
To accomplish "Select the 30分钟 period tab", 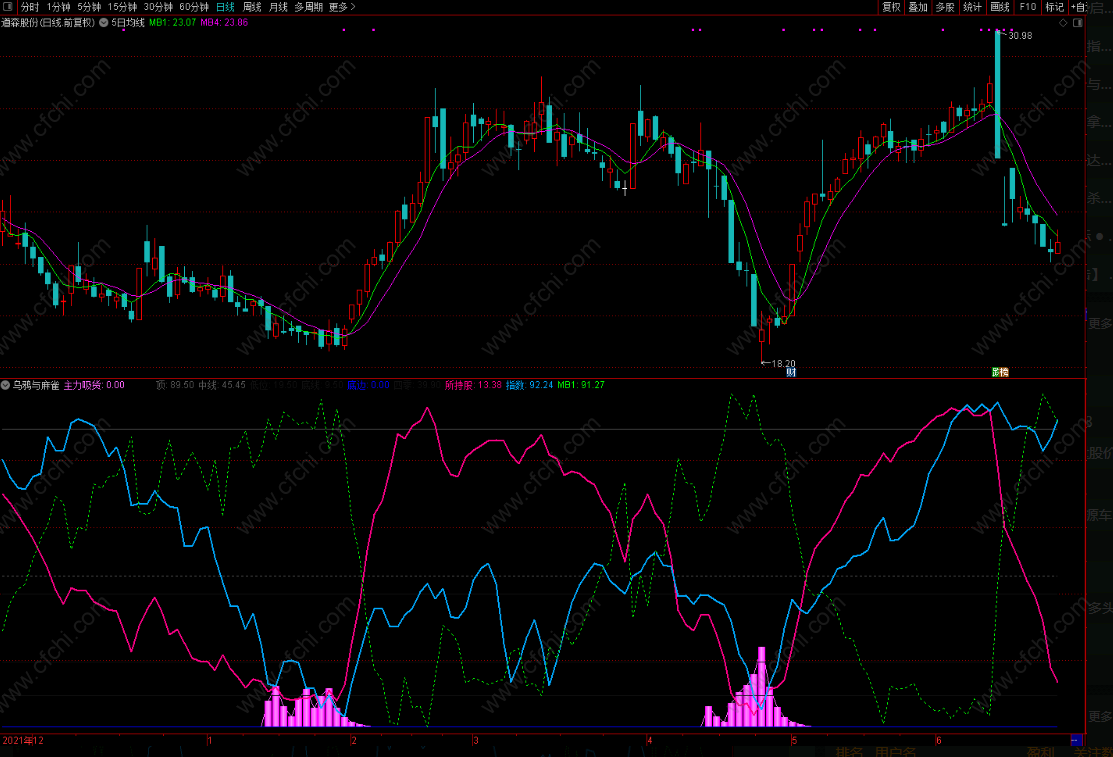I will [x=158, y=7].
